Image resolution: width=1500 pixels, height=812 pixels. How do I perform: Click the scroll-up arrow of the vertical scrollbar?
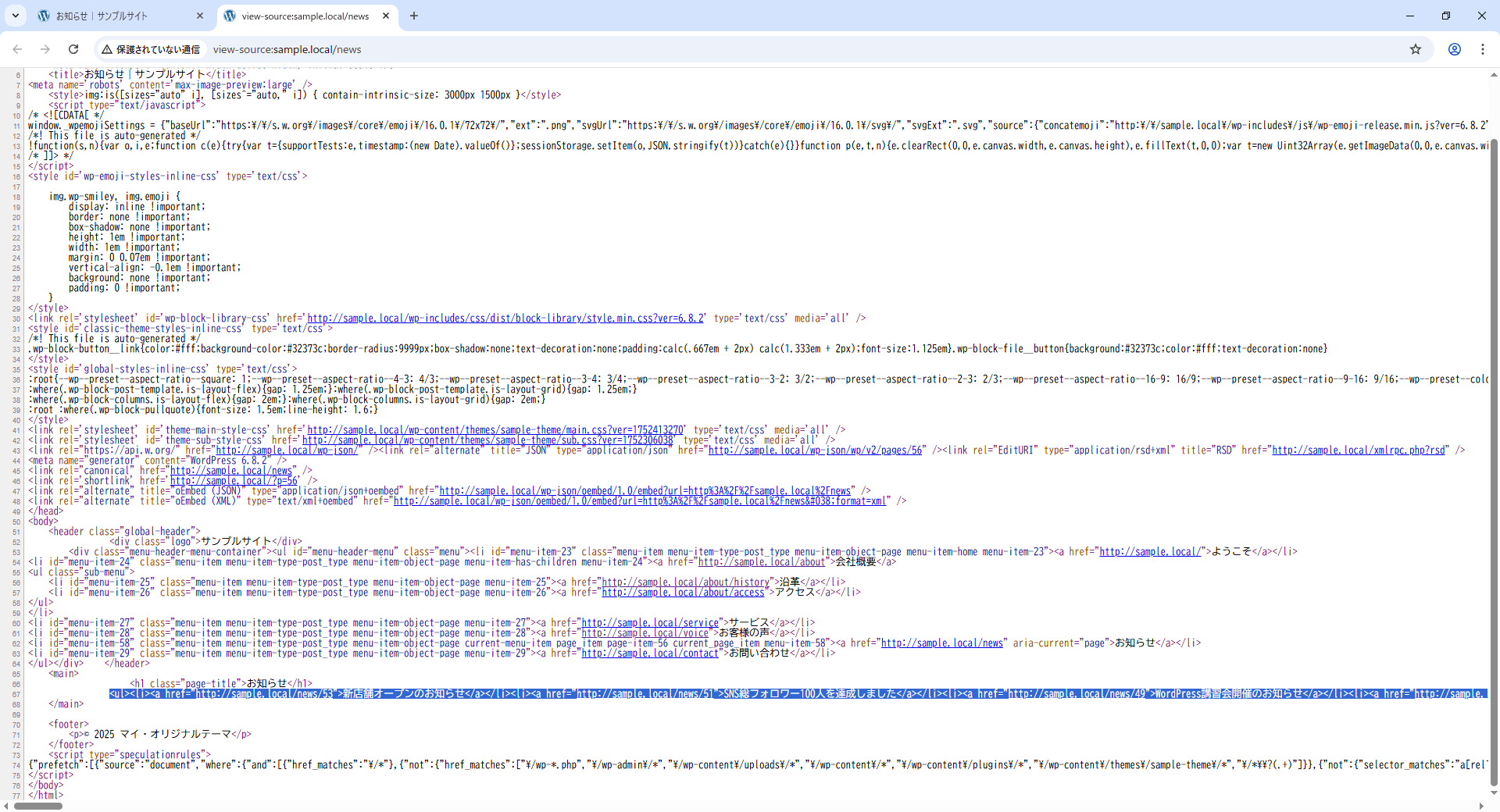click(x=1494, y=75)
